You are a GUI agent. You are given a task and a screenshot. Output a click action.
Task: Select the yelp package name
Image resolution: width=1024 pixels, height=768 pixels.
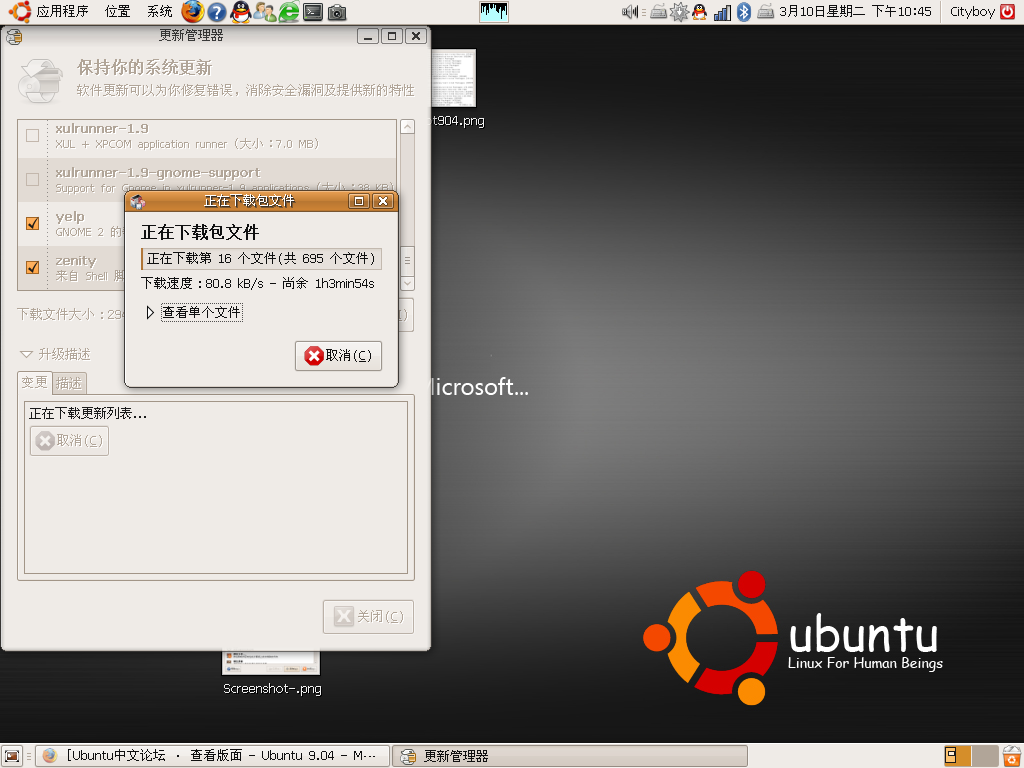70,217
